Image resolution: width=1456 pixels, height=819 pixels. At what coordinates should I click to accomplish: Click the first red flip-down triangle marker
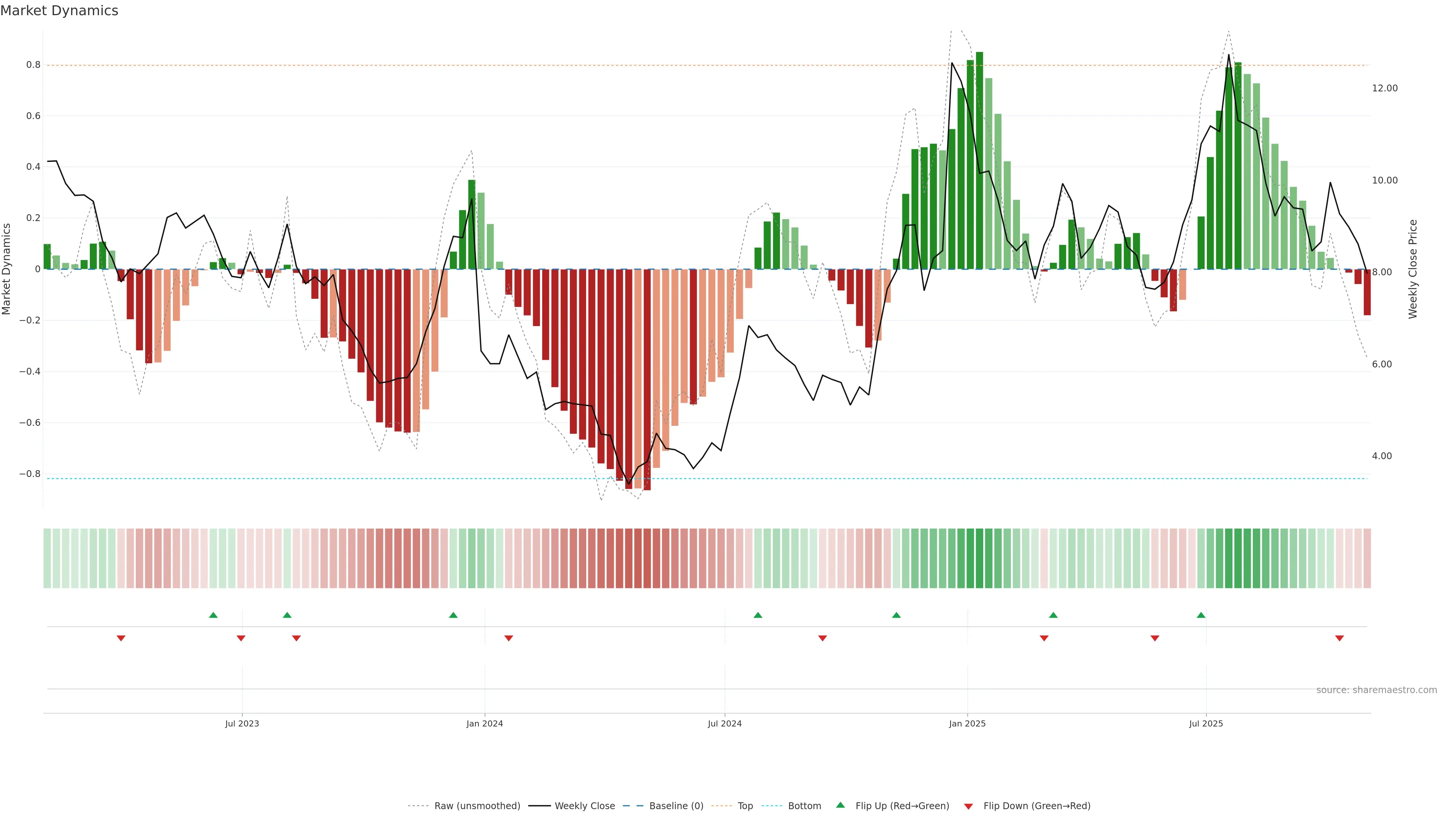[121, 638]
